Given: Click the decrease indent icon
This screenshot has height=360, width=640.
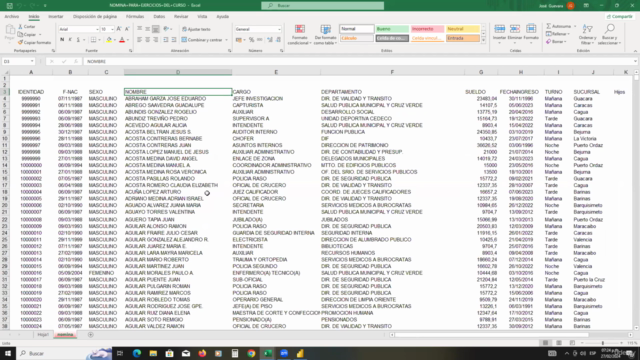Looking at the screenshot, I should tap(166, 40).
